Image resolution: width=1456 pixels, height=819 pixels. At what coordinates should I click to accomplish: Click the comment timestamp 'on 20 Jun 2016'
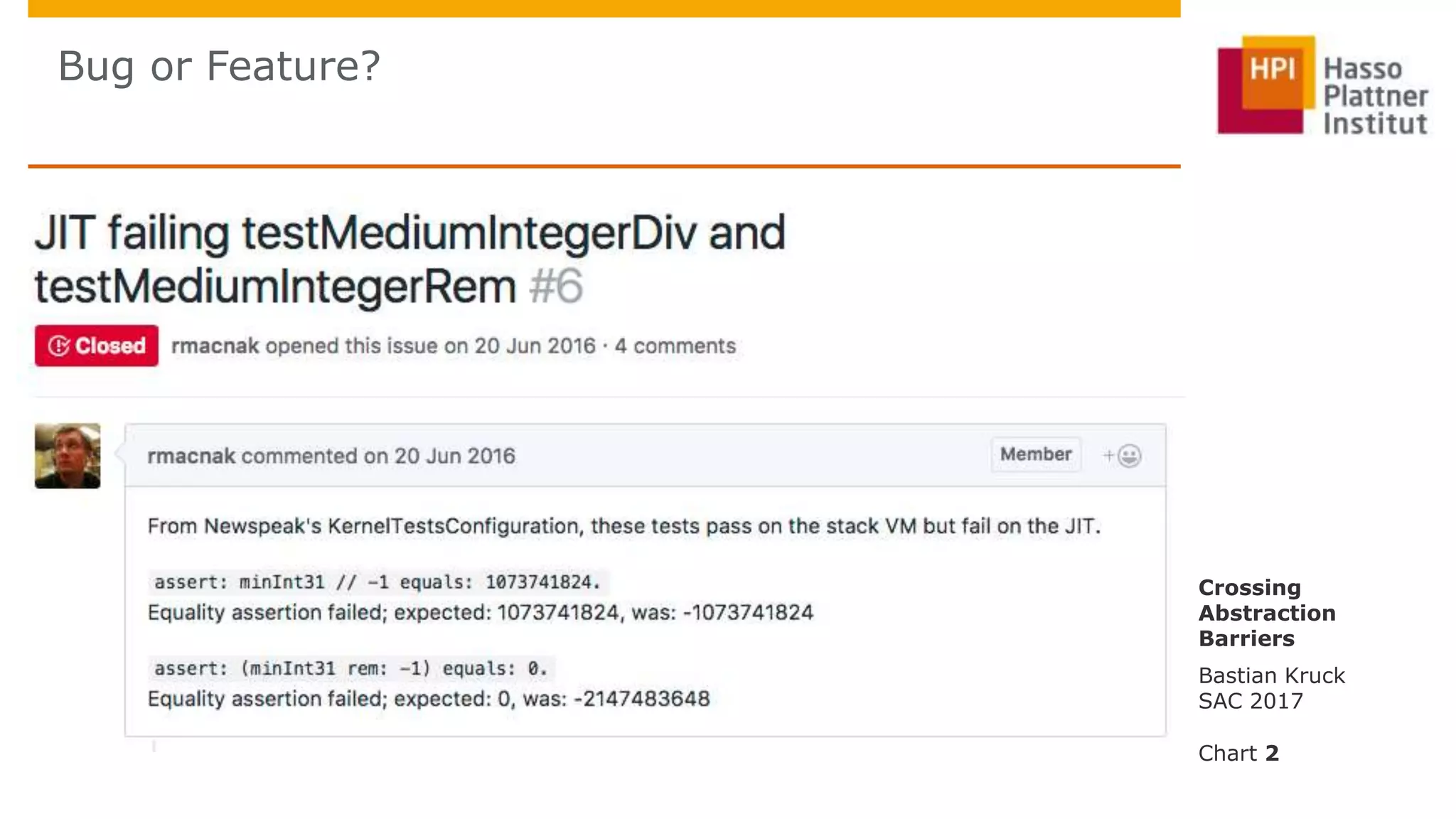tap(439, 456)
